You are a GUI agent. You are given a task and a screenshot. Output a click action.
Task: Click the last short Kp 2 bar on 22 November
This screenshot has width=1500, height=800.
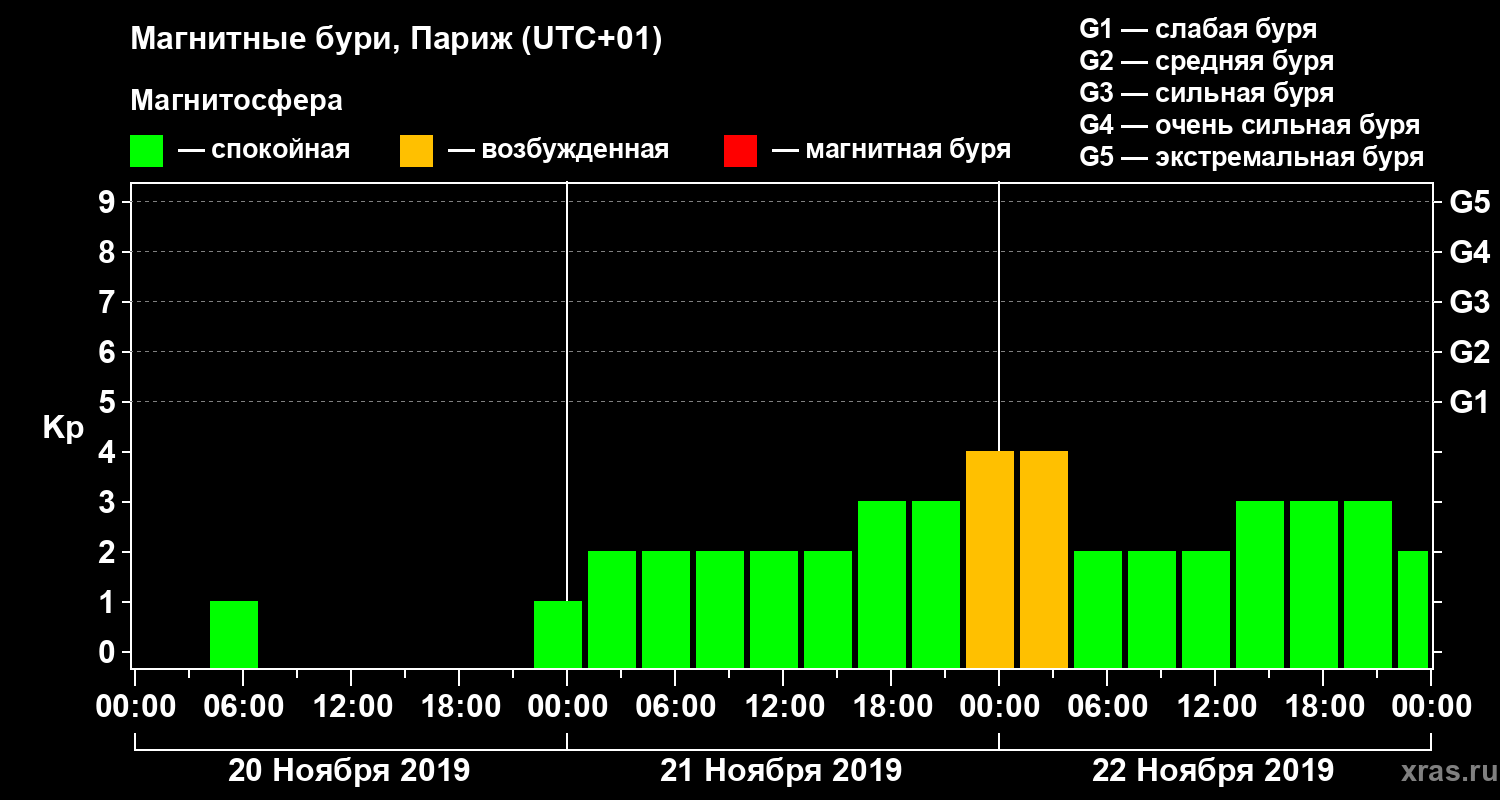tap(1413, 610)
